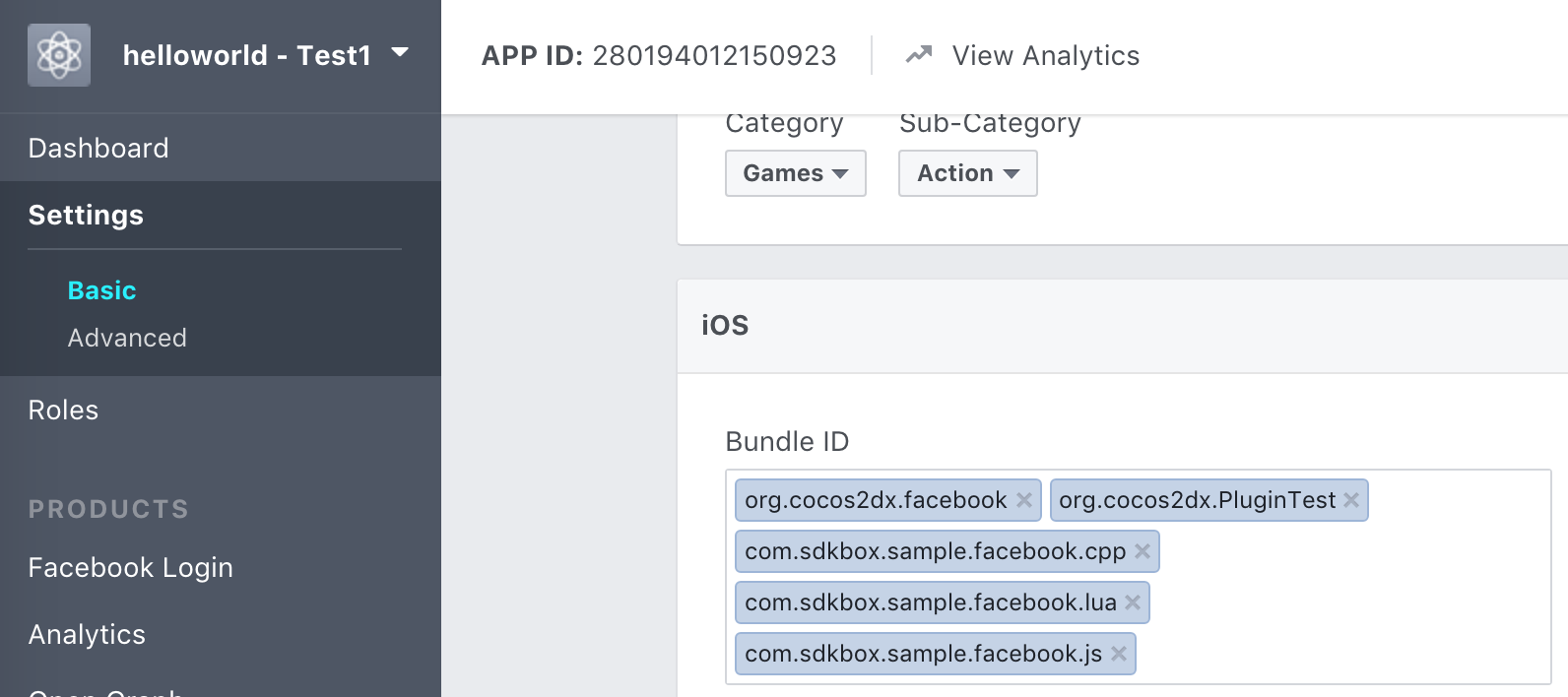Open Roles in the sidebar
This screenshot has width=1568, height=697.
click(x=63, y=410)
